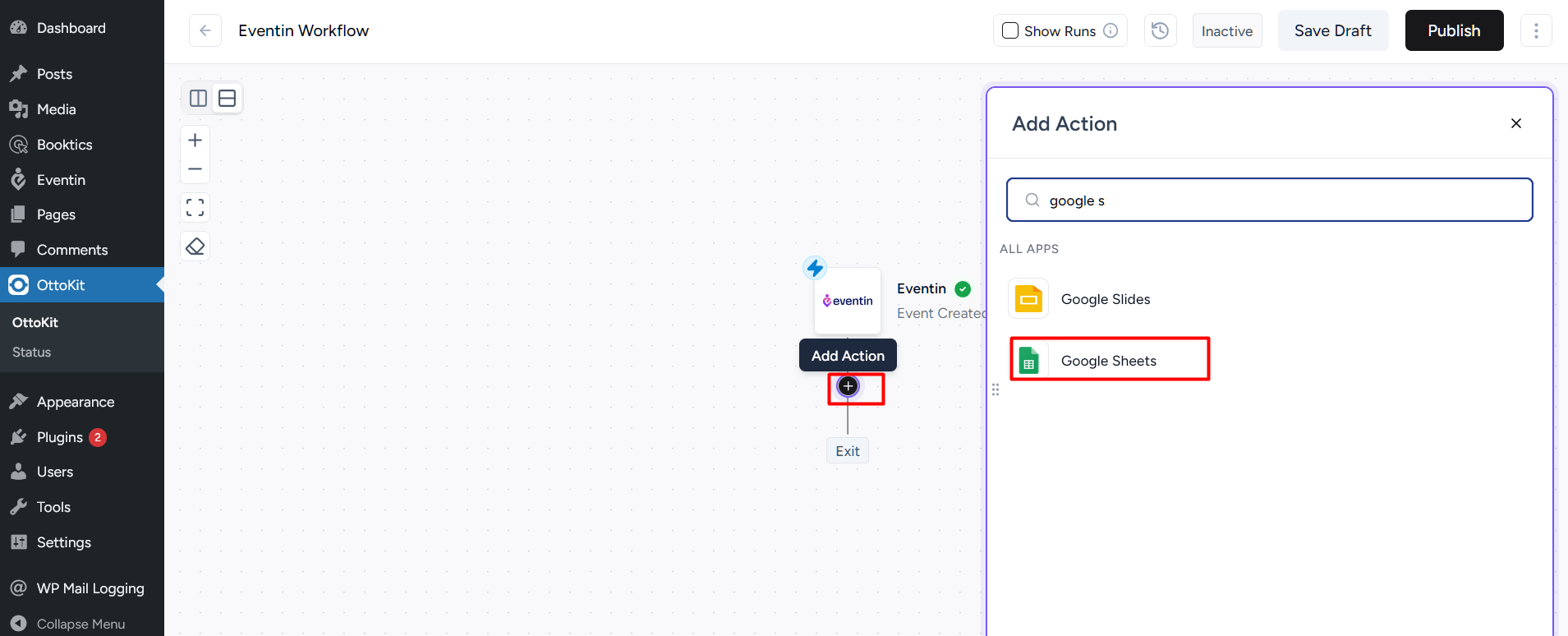
Task: Open the Dashboard menu
Action: tap(82, 28)
